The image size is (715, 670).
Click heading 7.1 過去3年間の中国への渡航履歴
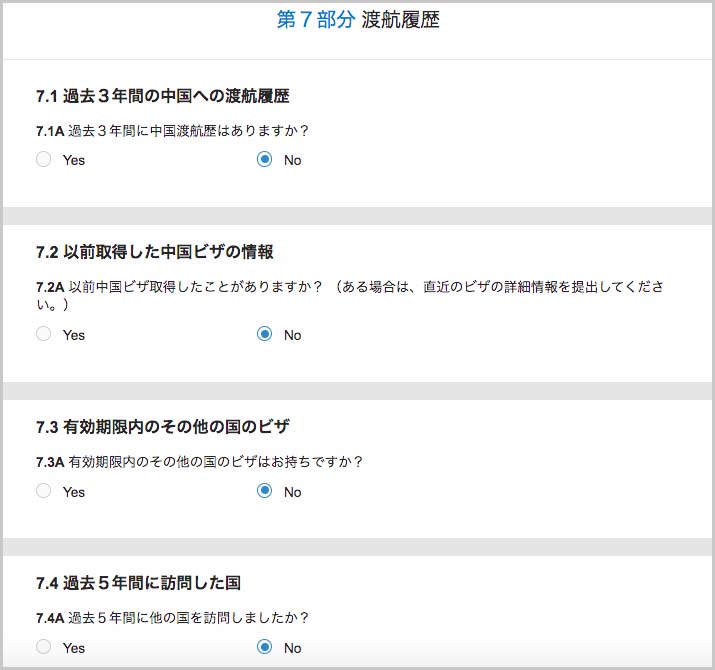tap(162, 97)
